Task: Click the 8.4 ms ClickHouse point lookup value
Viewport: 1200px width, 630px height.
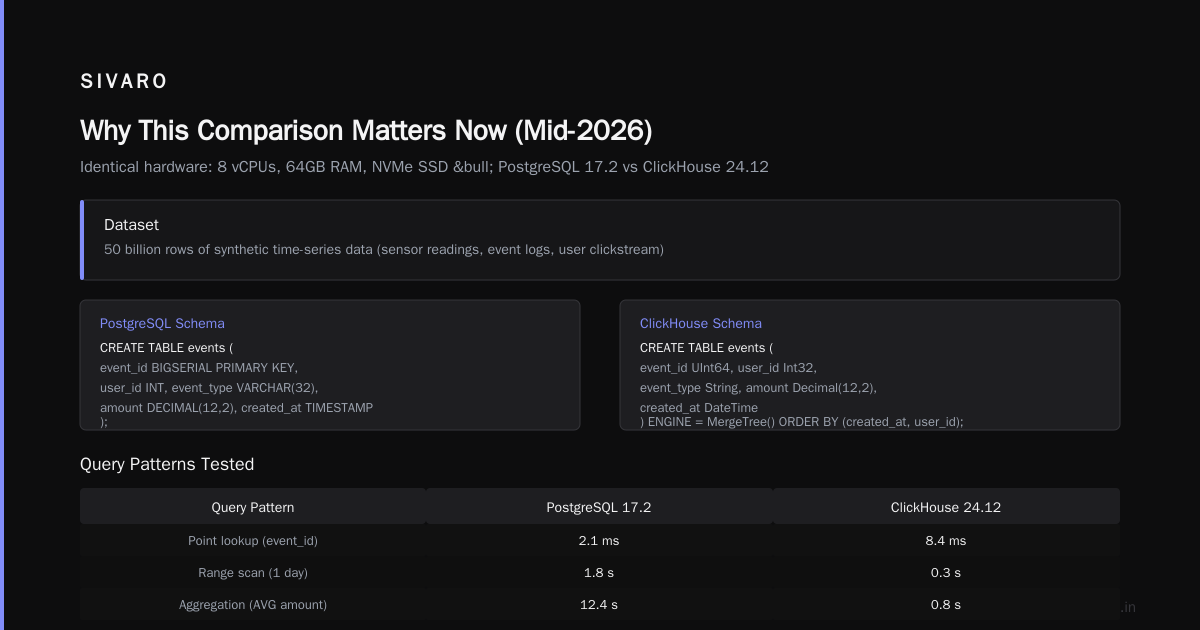Action: pos(946,540)
